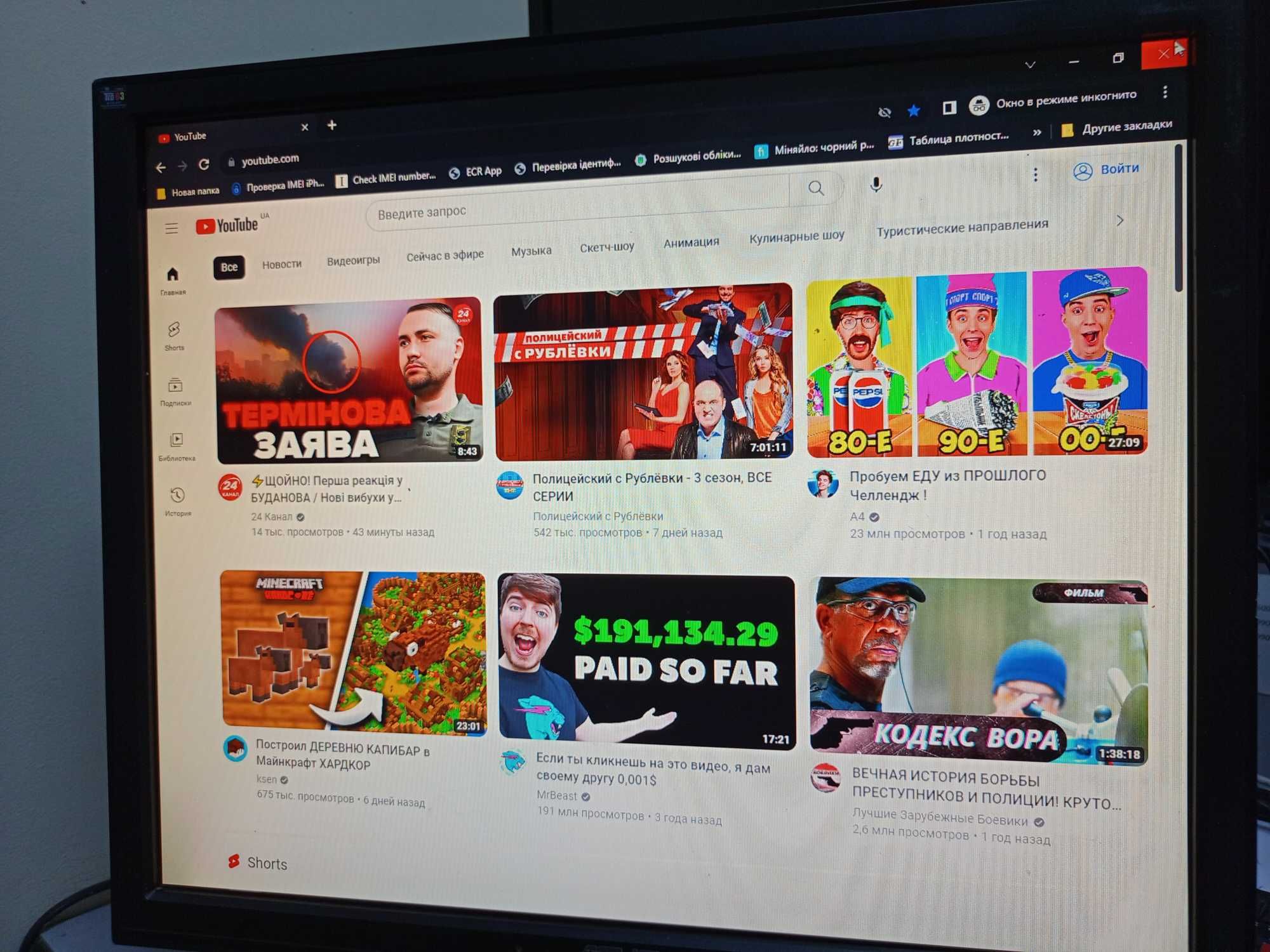
Task: Bookmark page with the star icon
Action: [x=913, y=111]
